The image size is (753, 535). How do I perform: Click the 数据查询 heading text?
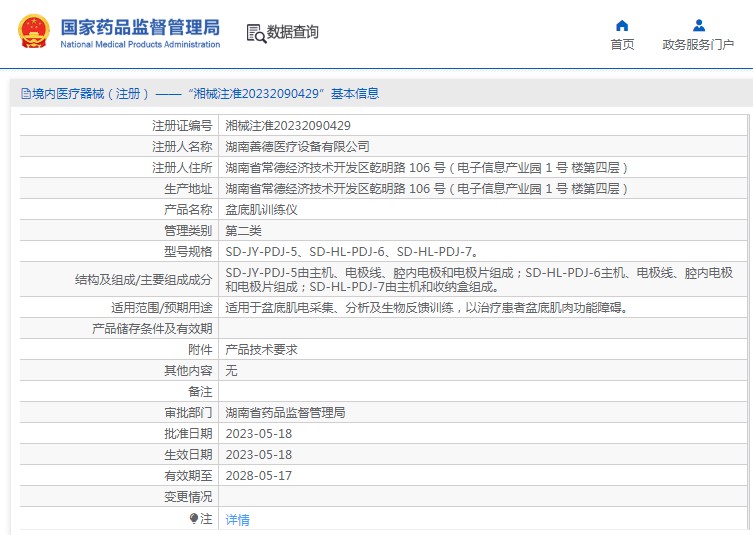[292, 32]
